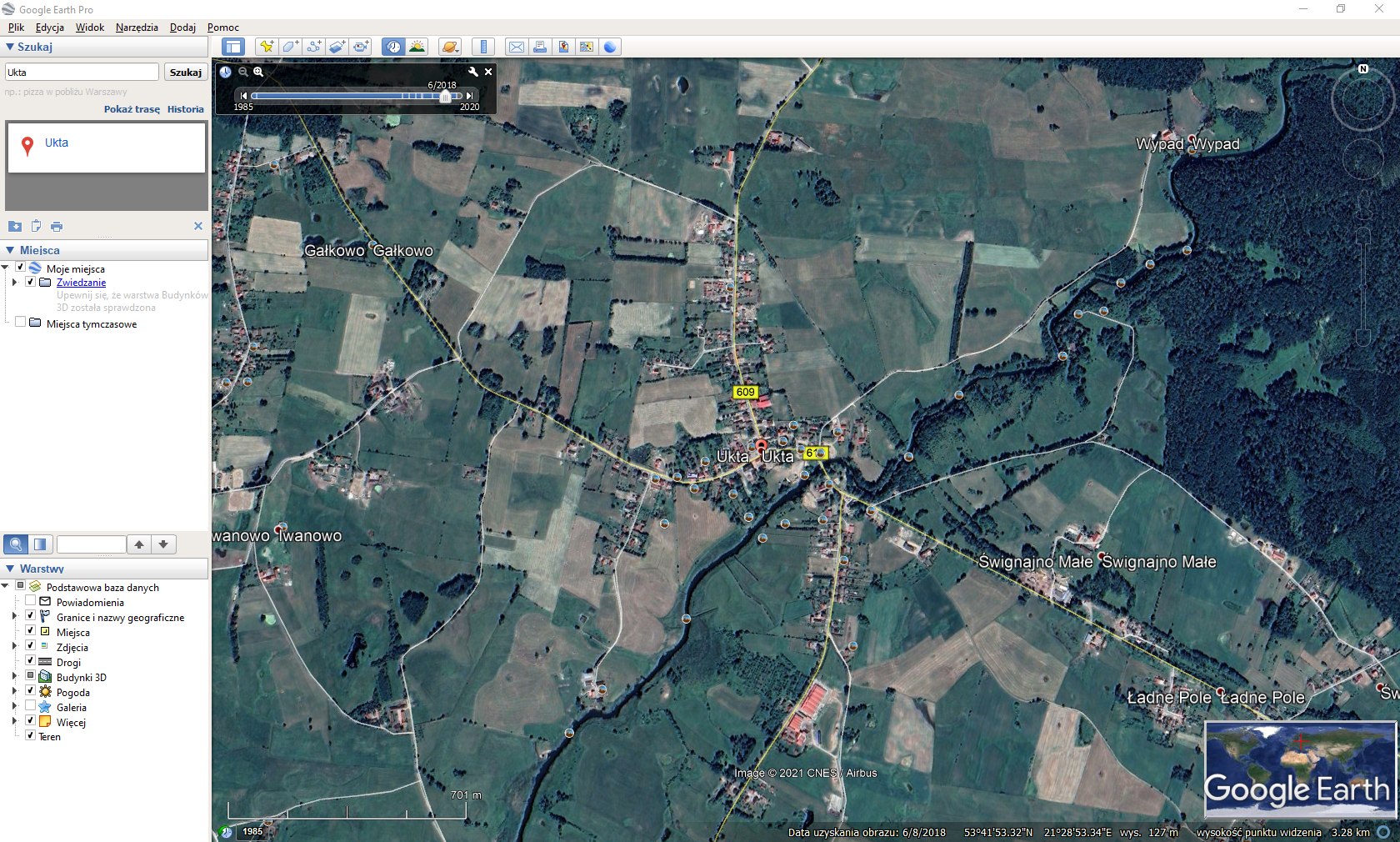Open the ruler measuring tool
The image size is (1400, 842).
click(x=483, y=47)
